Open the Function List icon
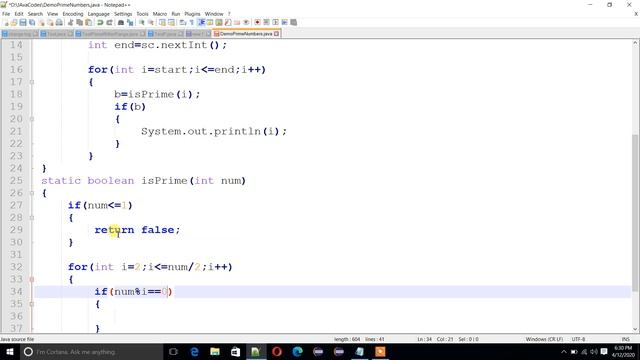640x360 pixels. coord(228,22)
